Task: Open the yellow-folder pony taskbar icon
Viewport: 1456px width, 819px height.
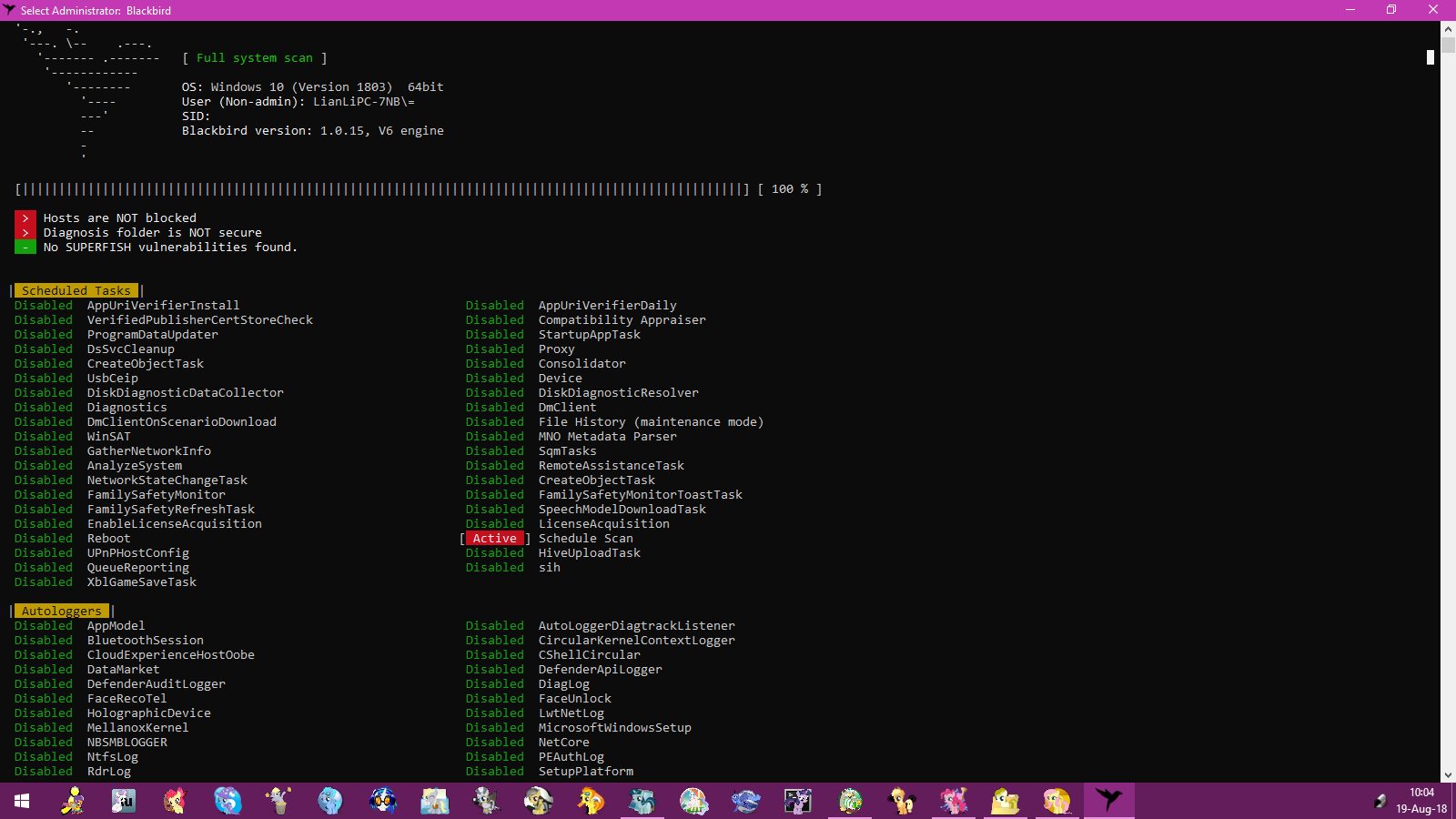Action: [1006, 801]
